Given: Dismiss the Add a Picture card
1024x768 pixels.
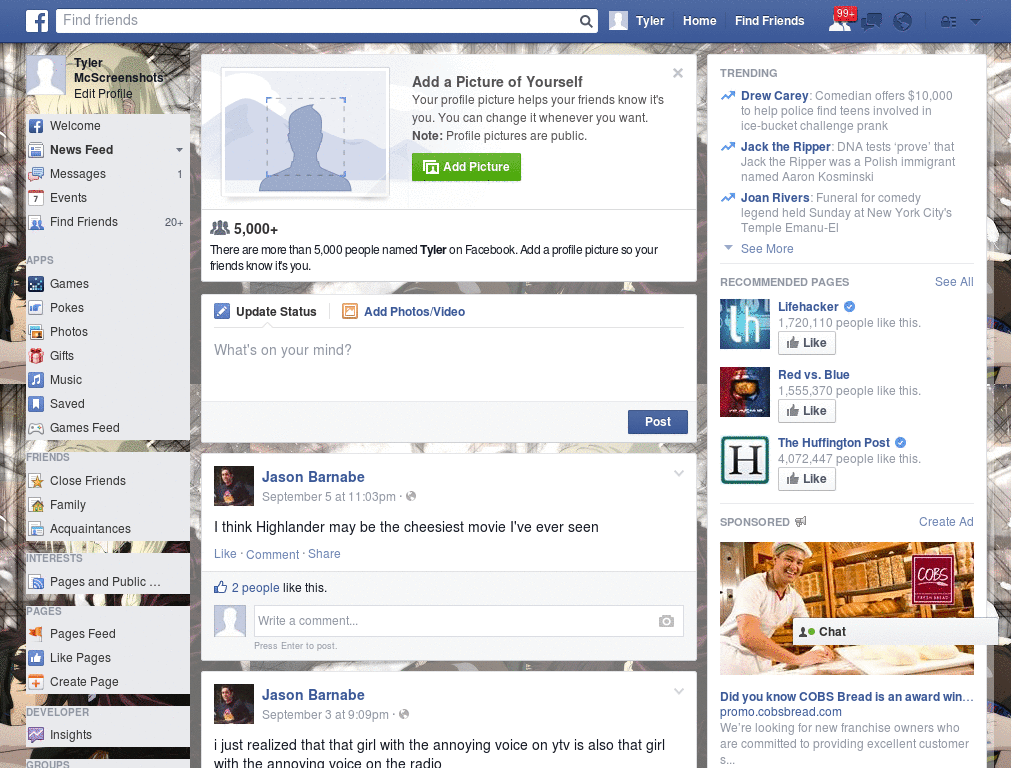Looking at the screenshot, I should click(678, 73).
